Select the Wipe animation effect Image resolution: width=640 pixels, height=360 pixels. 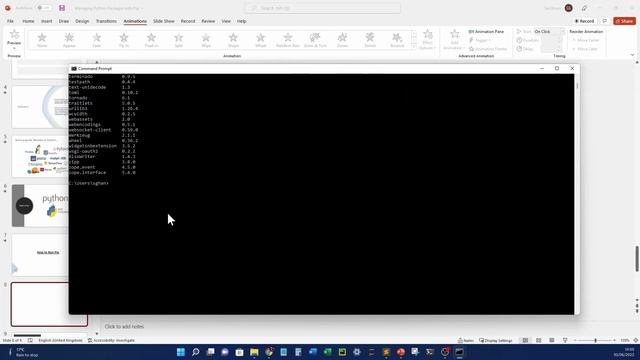(x=206, y=40)
